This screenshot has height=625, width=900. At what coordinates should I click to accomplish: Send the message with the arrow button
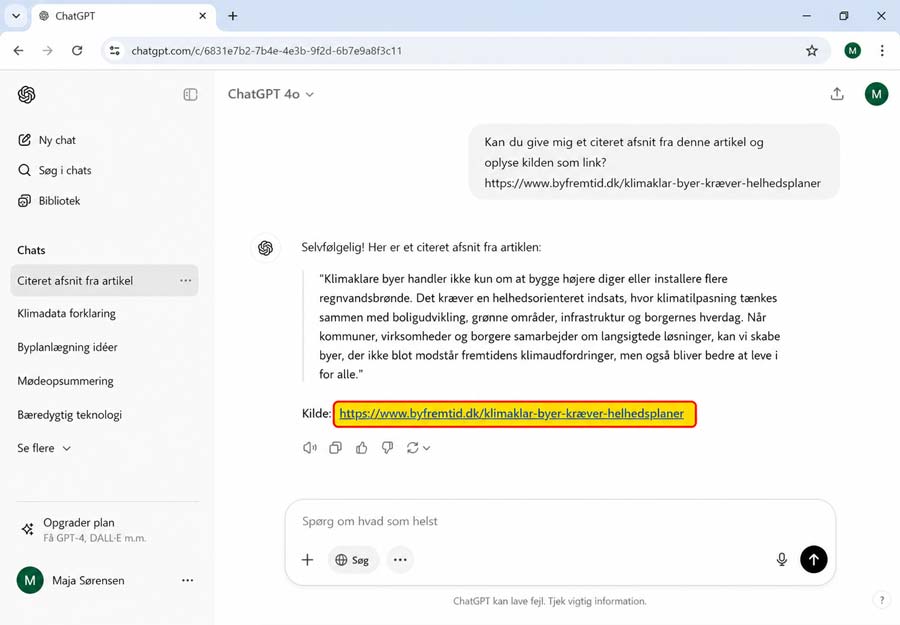pyautogui.click(x=814, y=560)
